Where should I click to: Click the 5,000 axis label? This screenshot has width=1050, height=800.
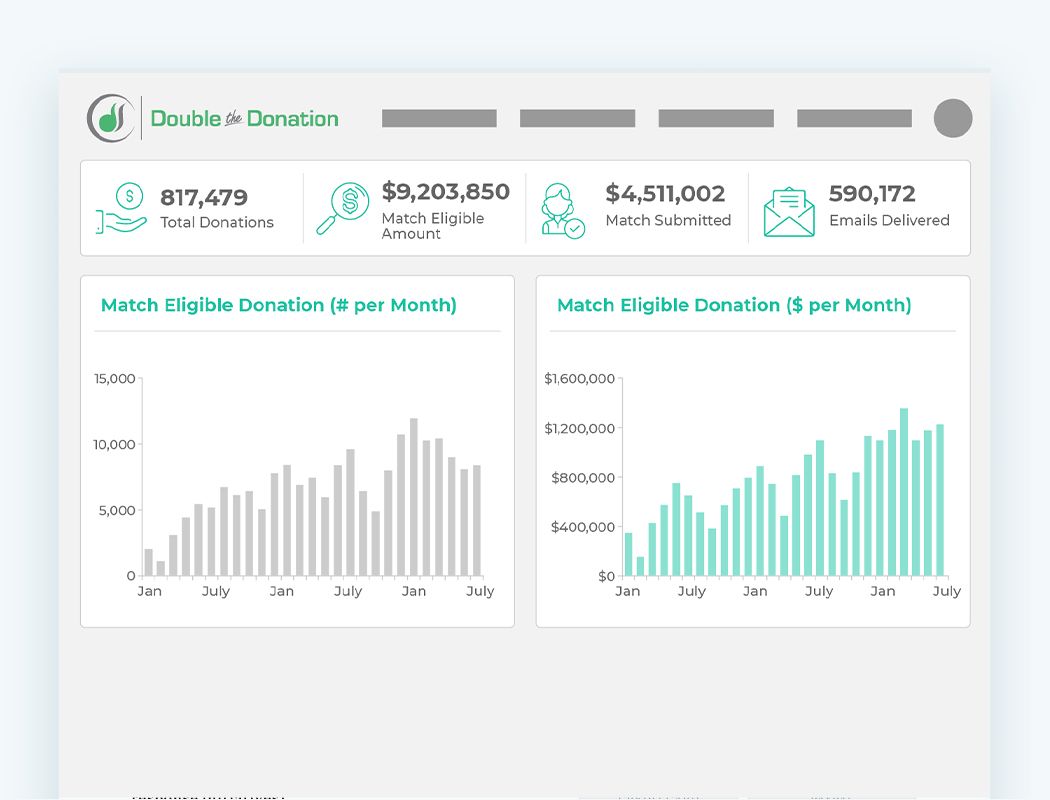(117, 511)
